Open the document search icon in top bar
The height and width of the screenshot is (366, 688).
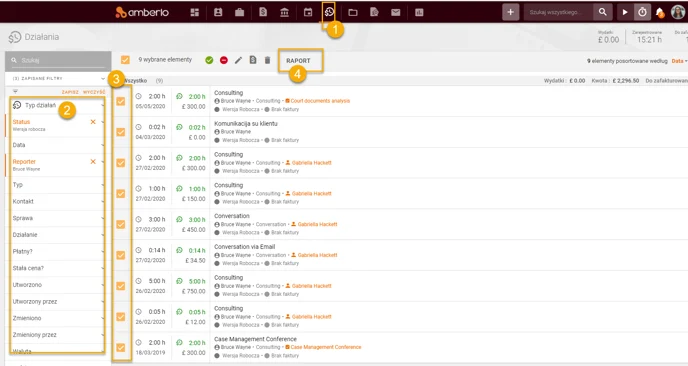pyautogui.click(x=374, y=12)
